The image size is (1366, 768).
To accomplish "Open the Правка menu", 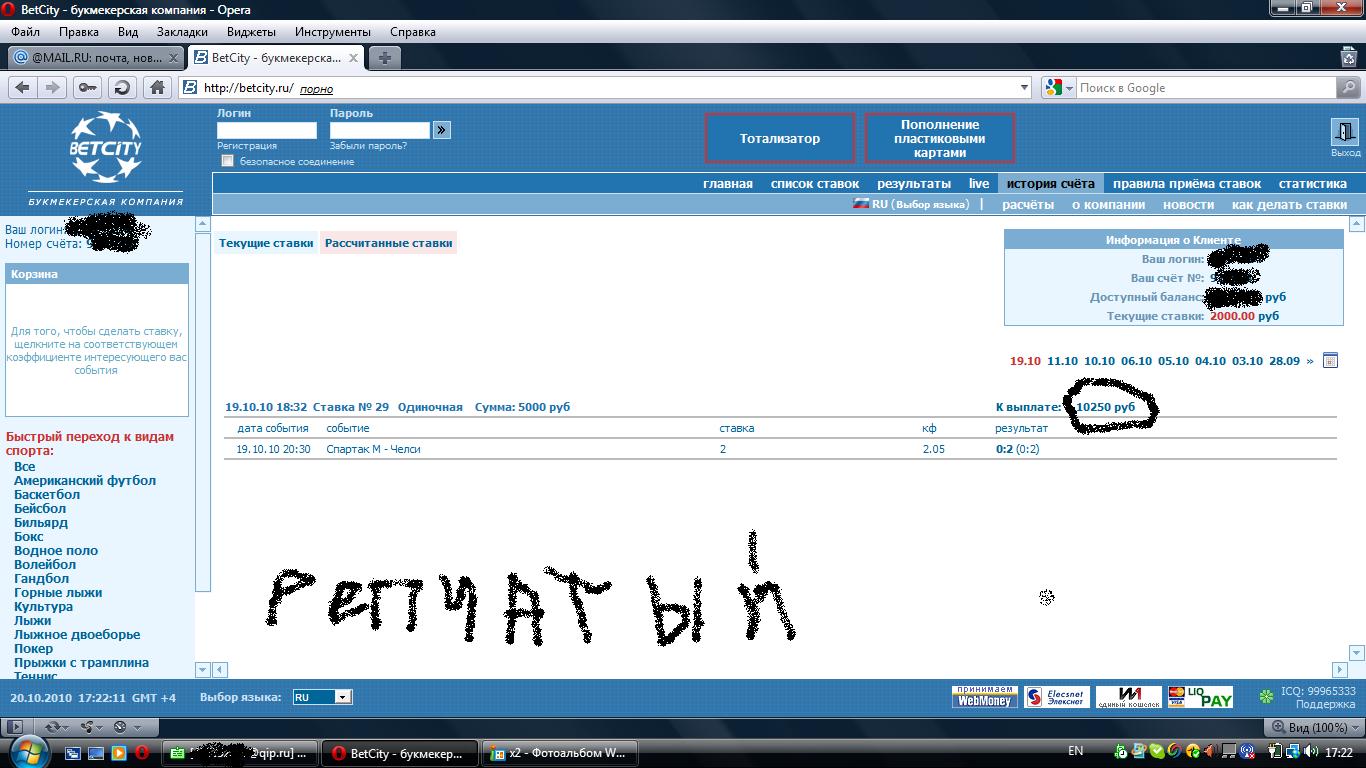I will point(79,32).
